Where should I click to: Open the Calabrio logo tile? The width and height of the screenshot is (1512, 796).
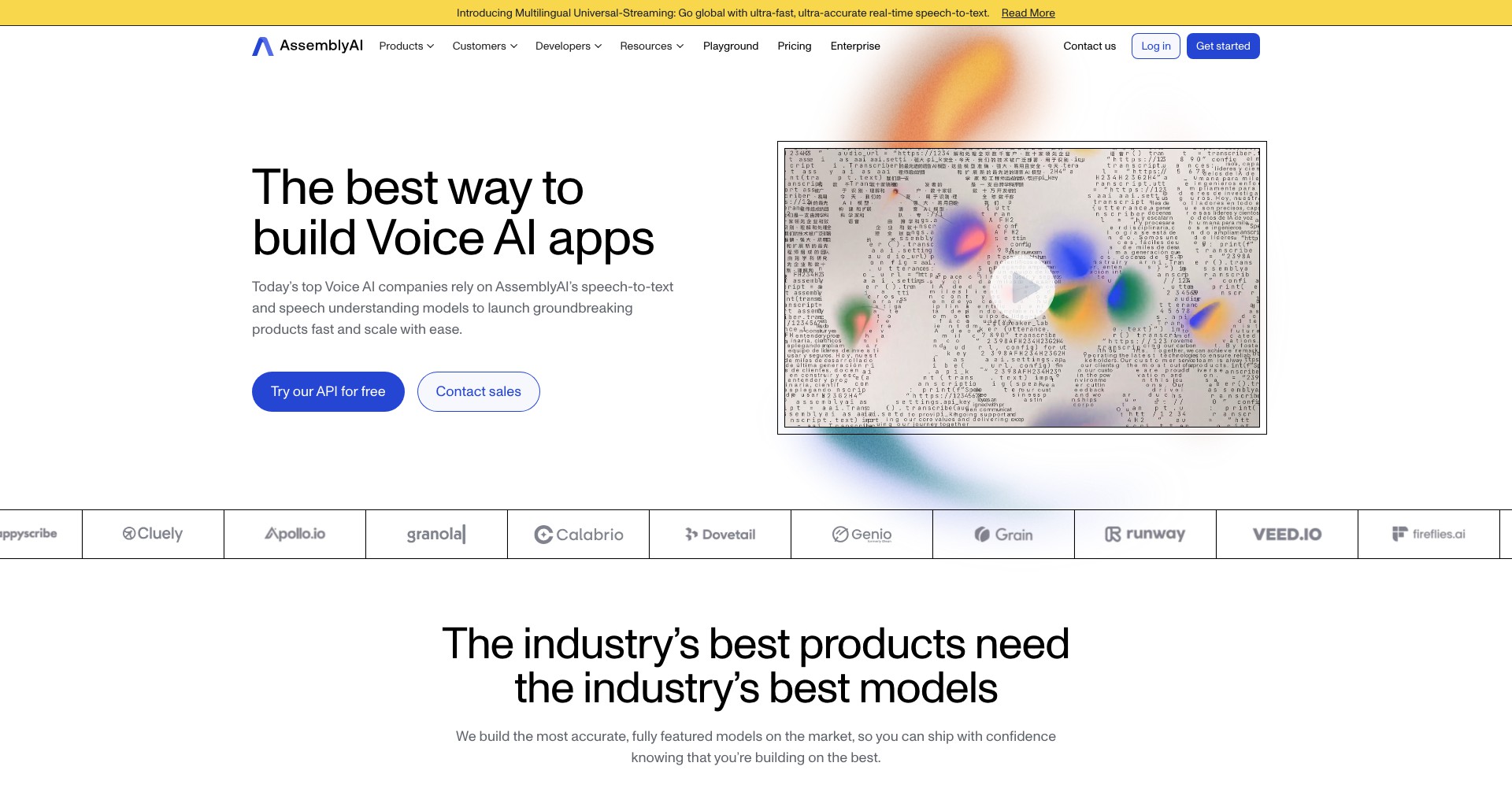pos(578,534)
